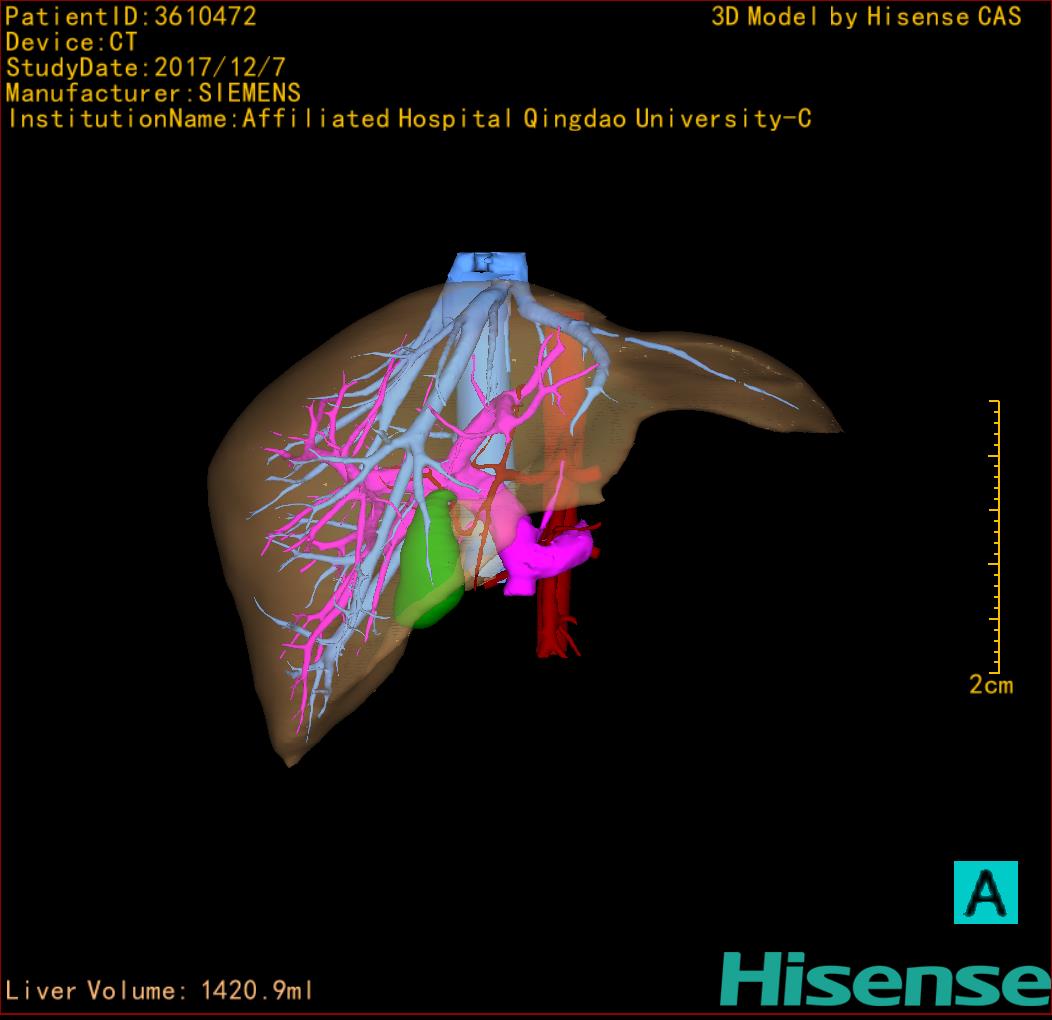Click the 'Liver Volume: 1420.9ml' readout
This screenshot has width=1052, height=1020.
click(158, 990)
